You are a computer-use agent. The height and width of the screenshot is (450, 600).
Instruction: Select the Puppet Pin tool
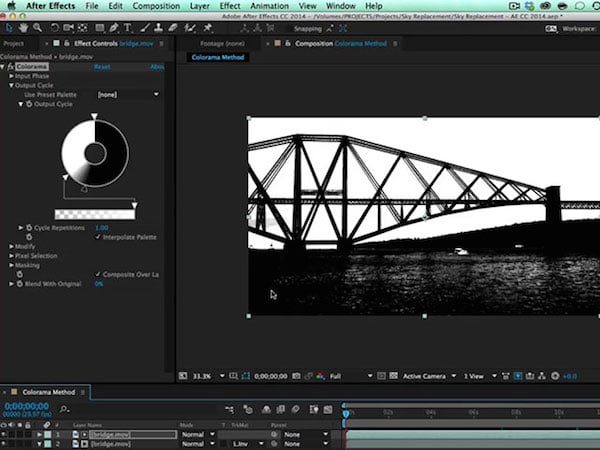(207, 28)
